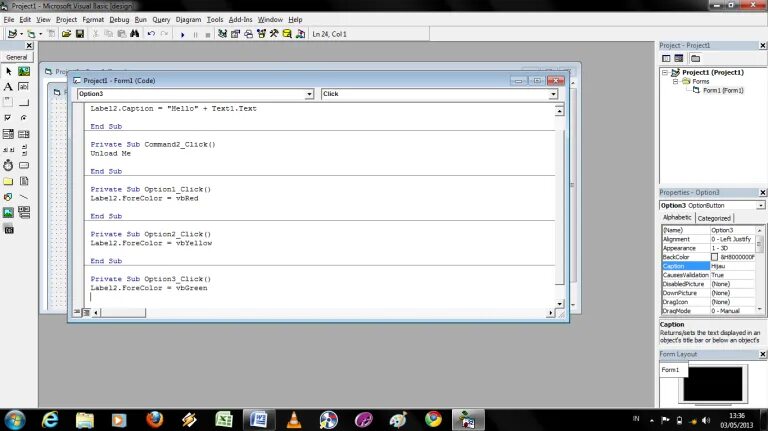Image resolution: width=768 pixels, height=431 pixels.
Task: Select the Timer control in the toolbox
Action: coord(8,165)
